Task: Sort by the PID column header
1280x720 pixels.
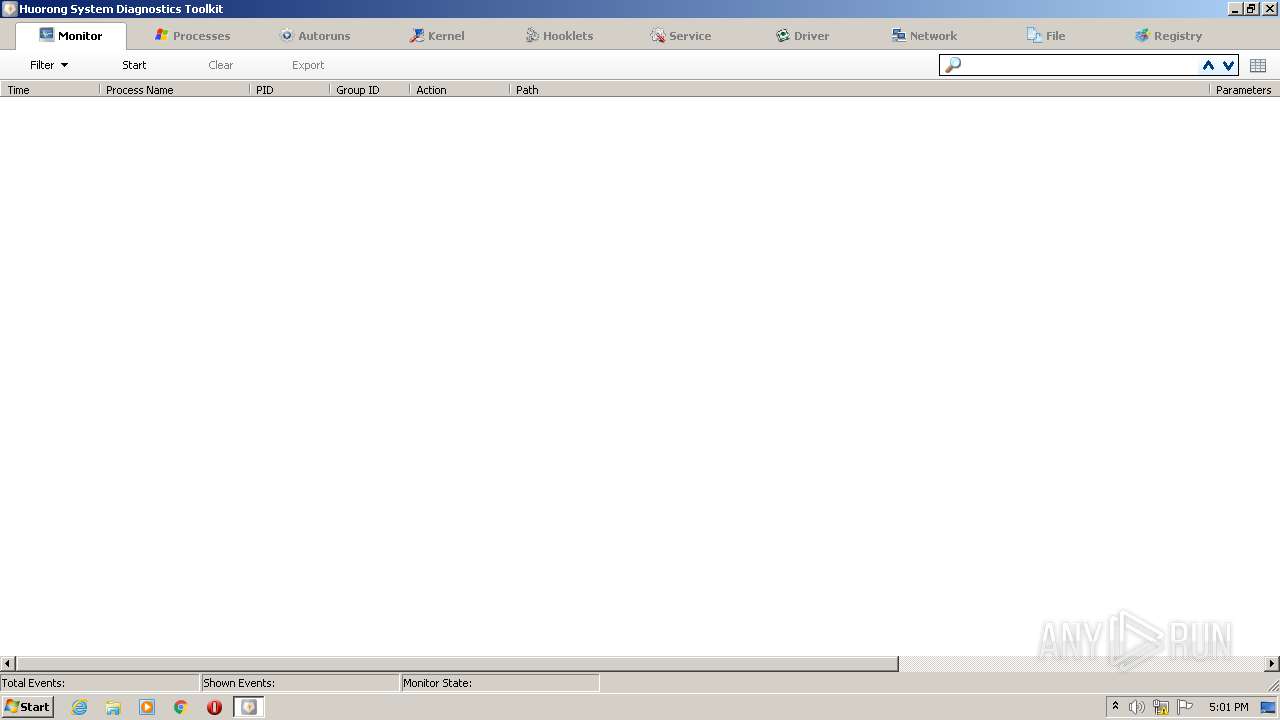Action: [x=290, y=90]
